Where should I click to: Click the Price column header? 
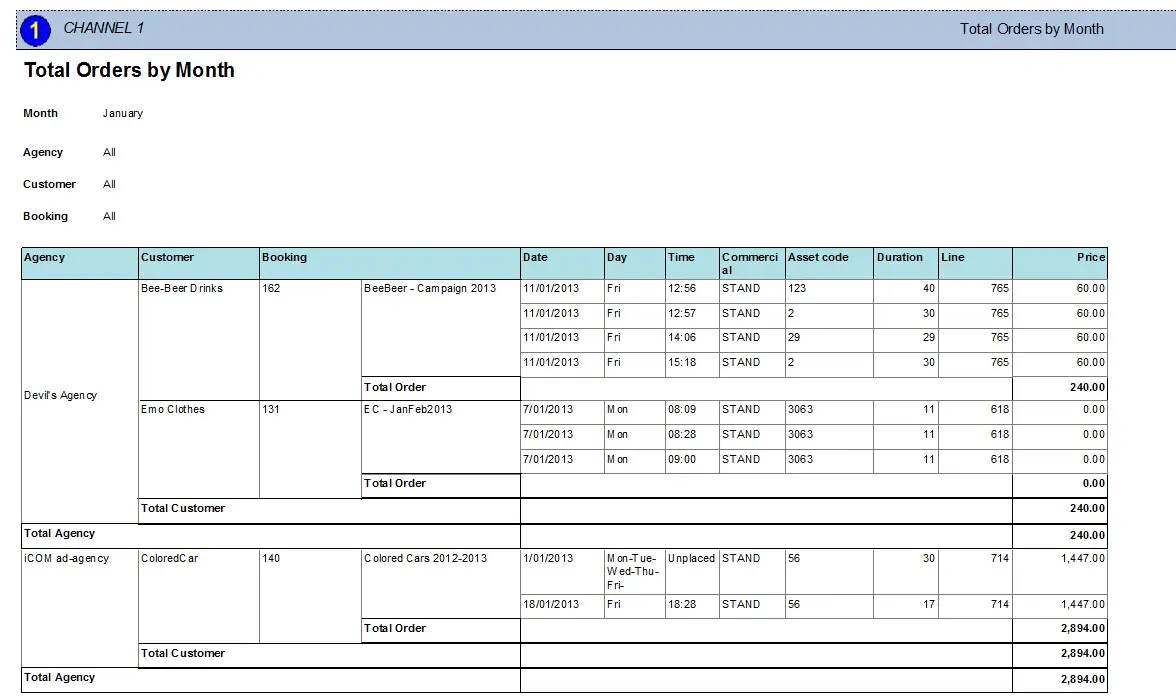(x=1090, y=258)
